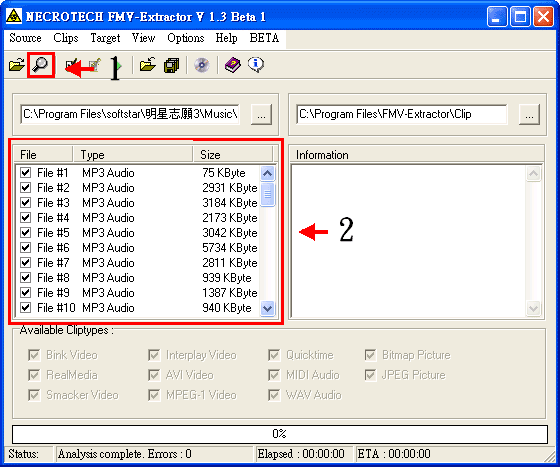Click the source path browse button
The image size is (560, 467).
[261, 115]
